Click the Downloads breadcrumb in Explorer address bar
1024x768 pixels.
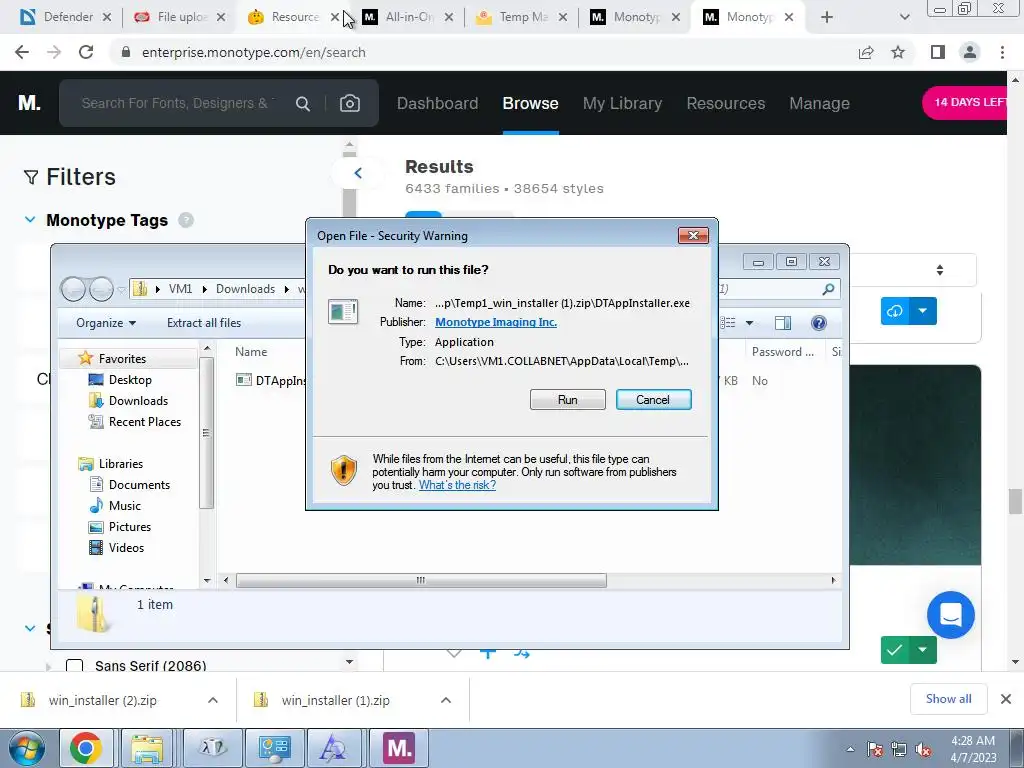pos(245,289)
